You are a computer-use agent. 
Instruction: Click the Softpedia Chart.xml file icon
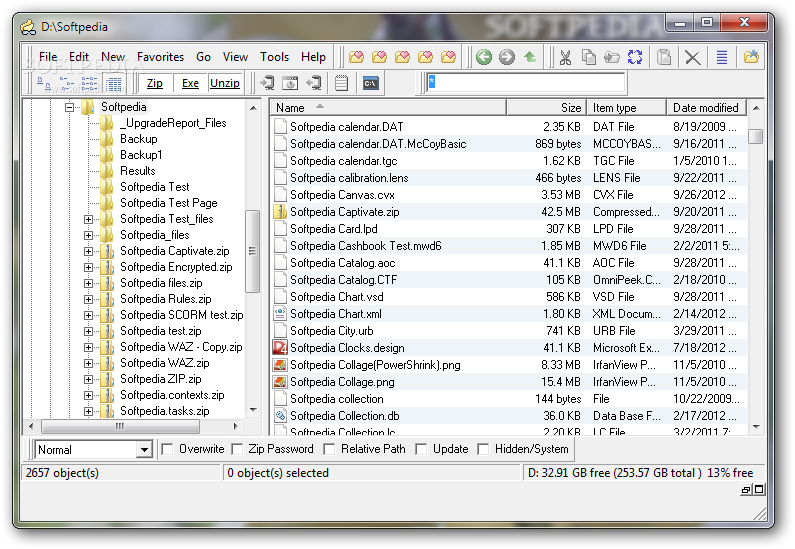(x=280, y=314)
